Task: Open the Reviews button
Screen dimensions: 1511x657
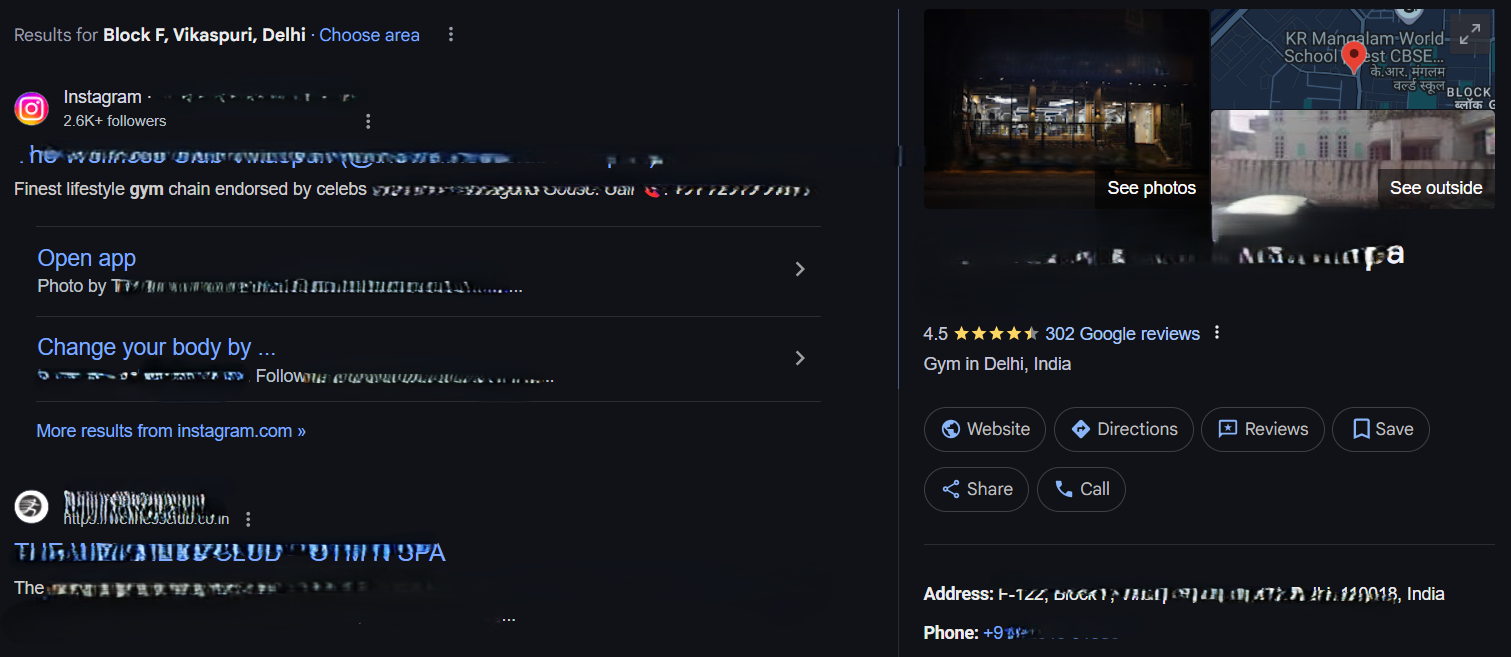Action: click(1263, 429)
